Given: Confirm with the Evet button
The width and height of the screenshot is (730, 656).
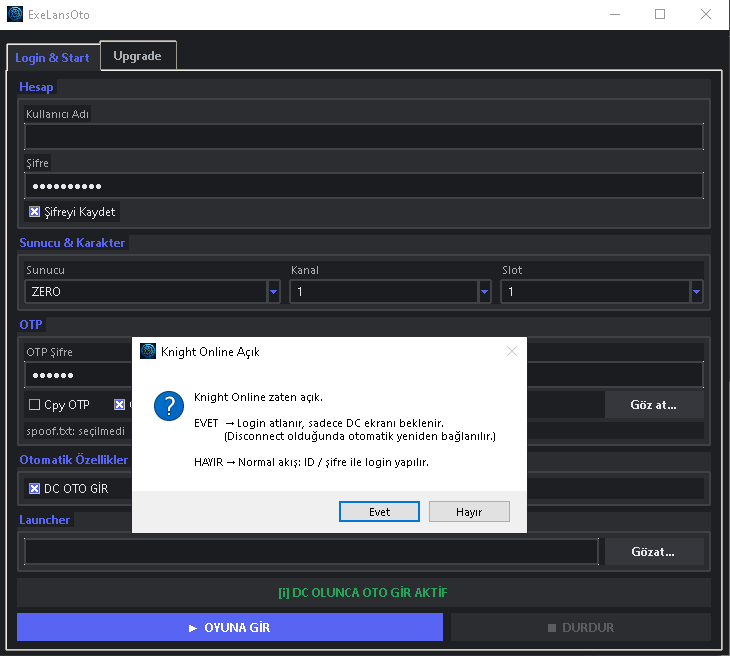Looking at the screenshot, I should pos(379,512).
